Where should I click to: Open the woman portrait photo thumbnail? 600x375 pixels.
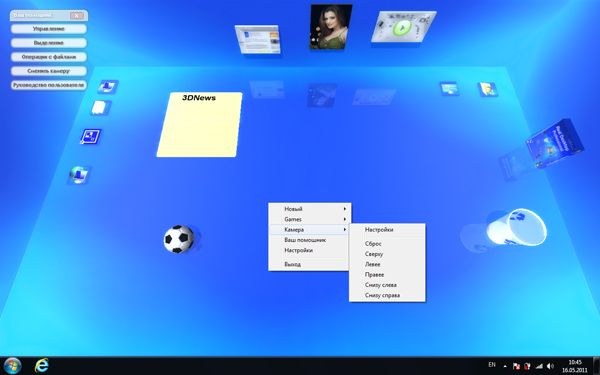click(x=331, y=27)
